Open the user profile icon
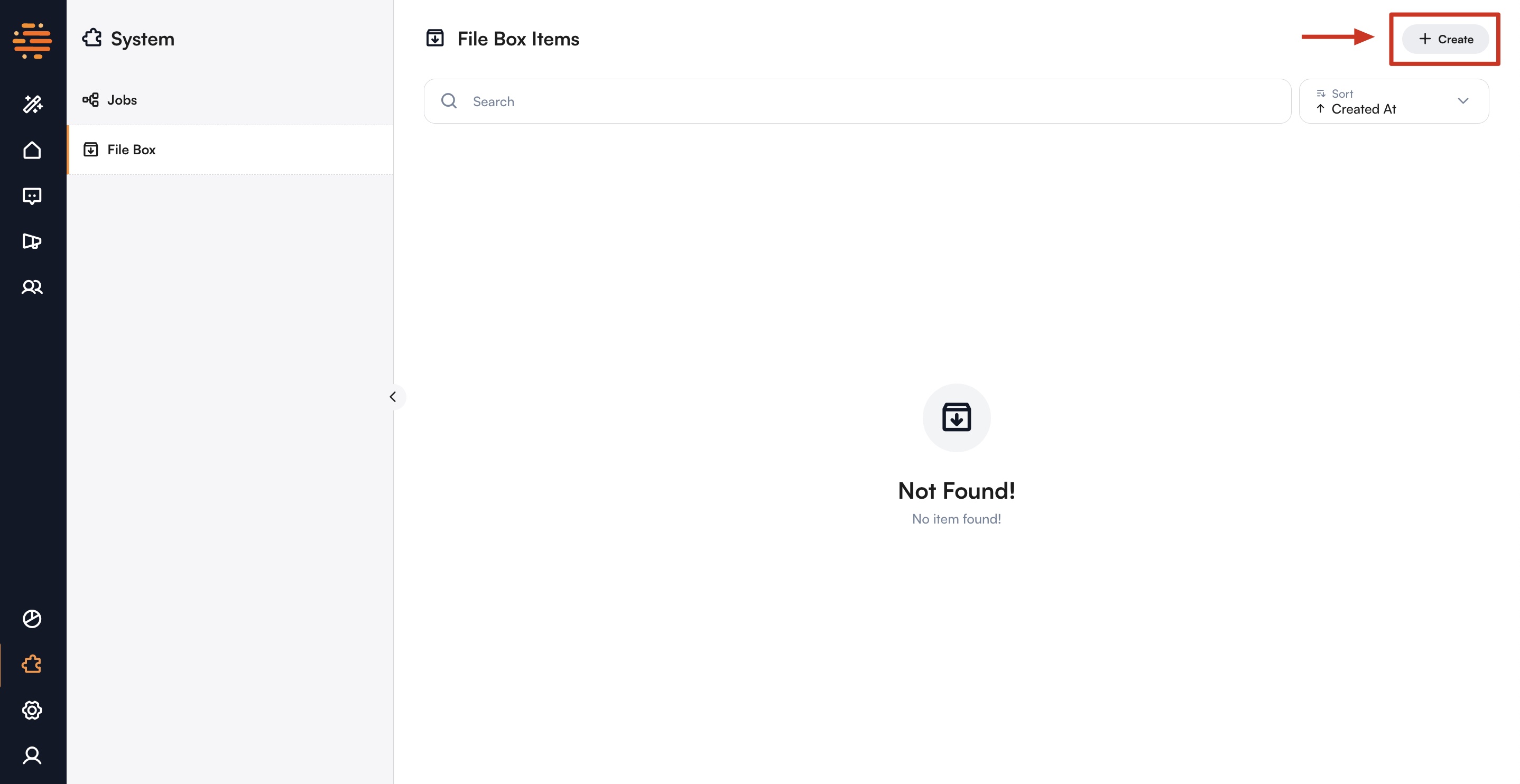Viewport: 1520px width, 784px height. pos(32,755)
